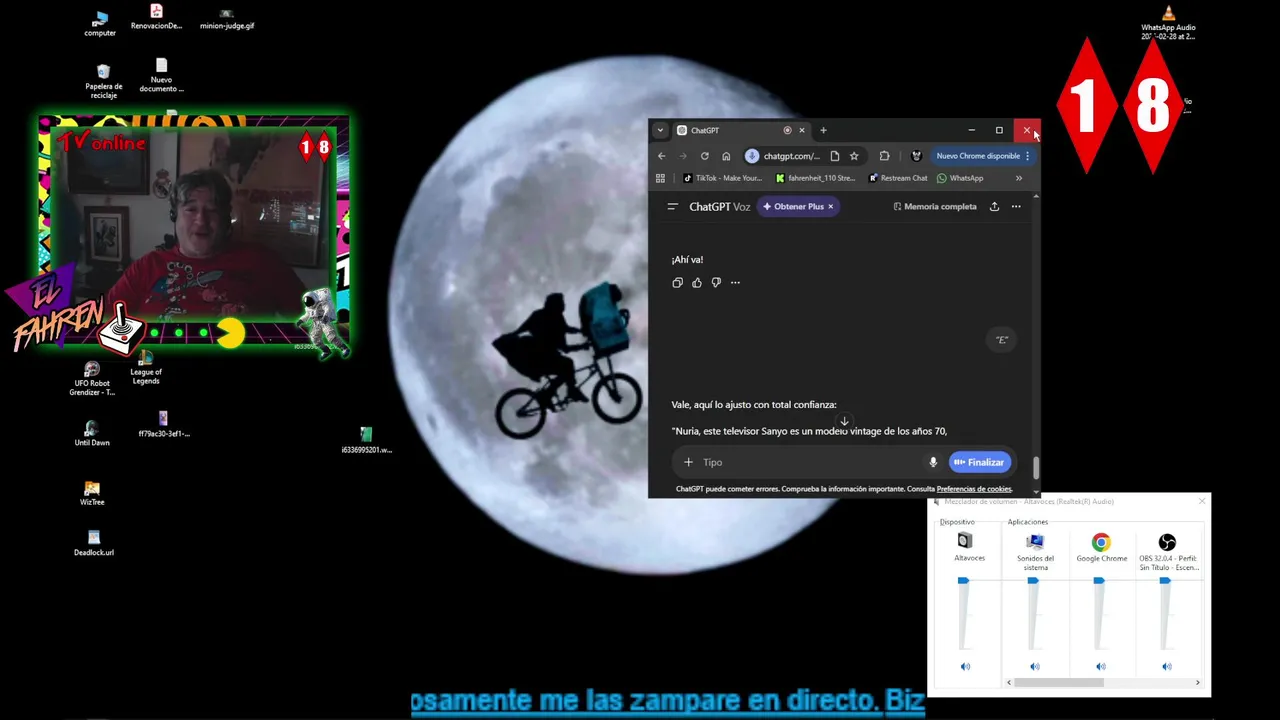Mute Altavoces in volume mixer
Screen dimensions: 1280x720
[x=965, y=667]
